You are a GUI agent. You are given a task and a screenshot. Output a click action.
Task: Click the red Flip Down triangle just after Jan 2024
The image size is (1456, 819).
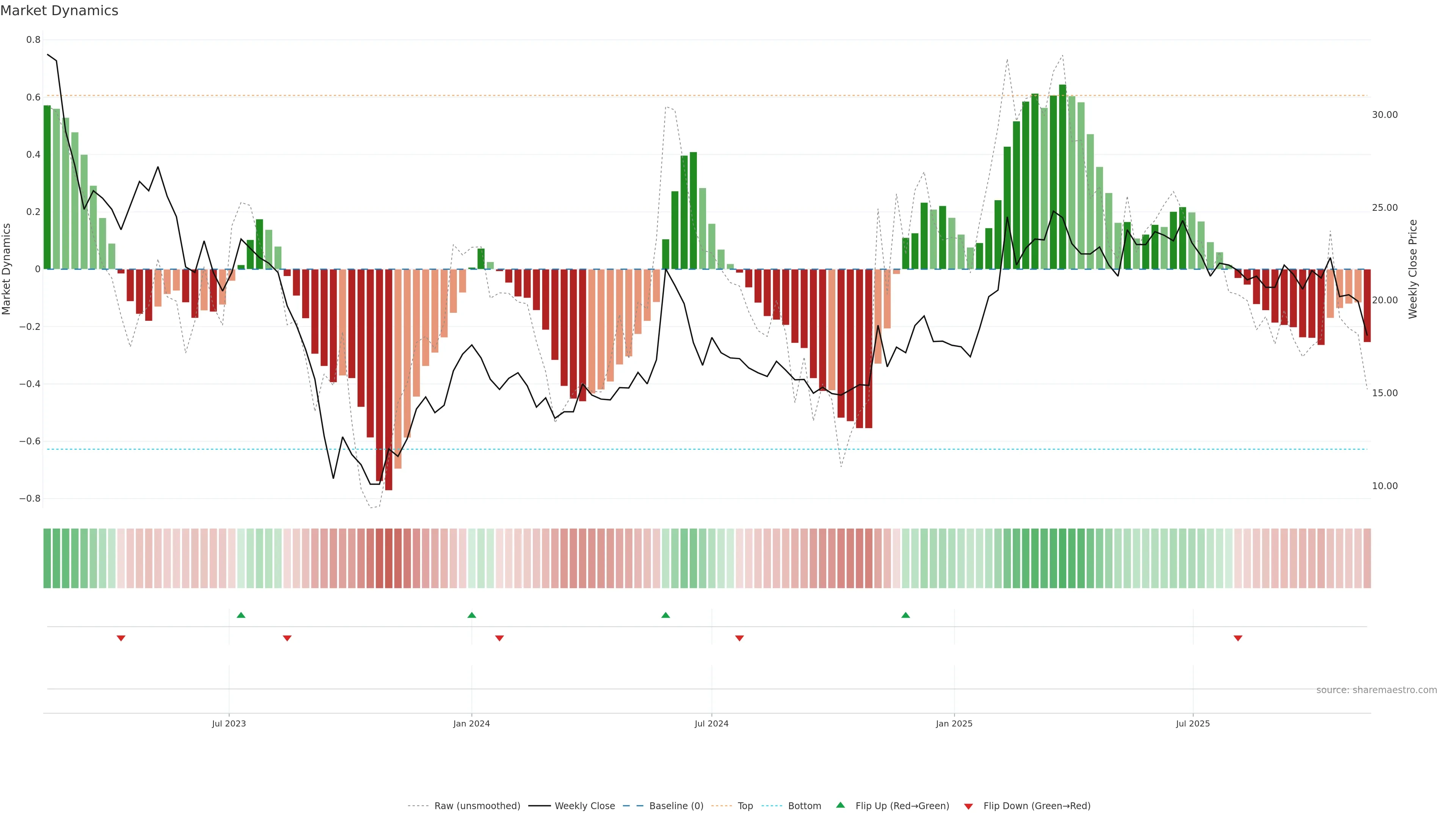pyautogui.click(x=499, y=638)
